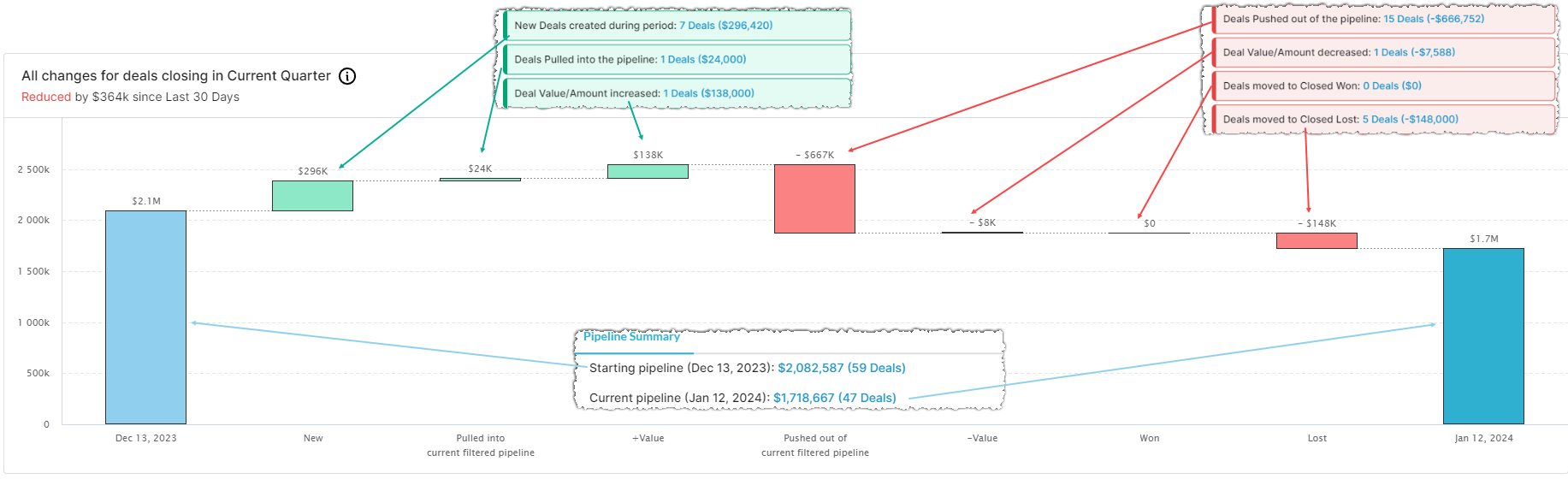This screenshot has width=1568, height=479.
Task: Open the 15 Deals (-$666,752) pushed out link
Action: click(1434, 19)
